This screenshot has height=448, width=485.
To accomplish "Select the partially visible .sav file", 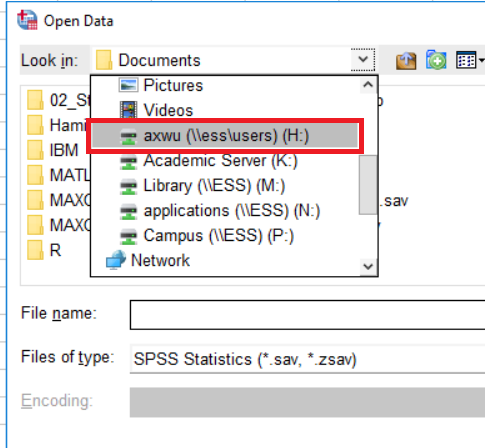I will [394, 201].
